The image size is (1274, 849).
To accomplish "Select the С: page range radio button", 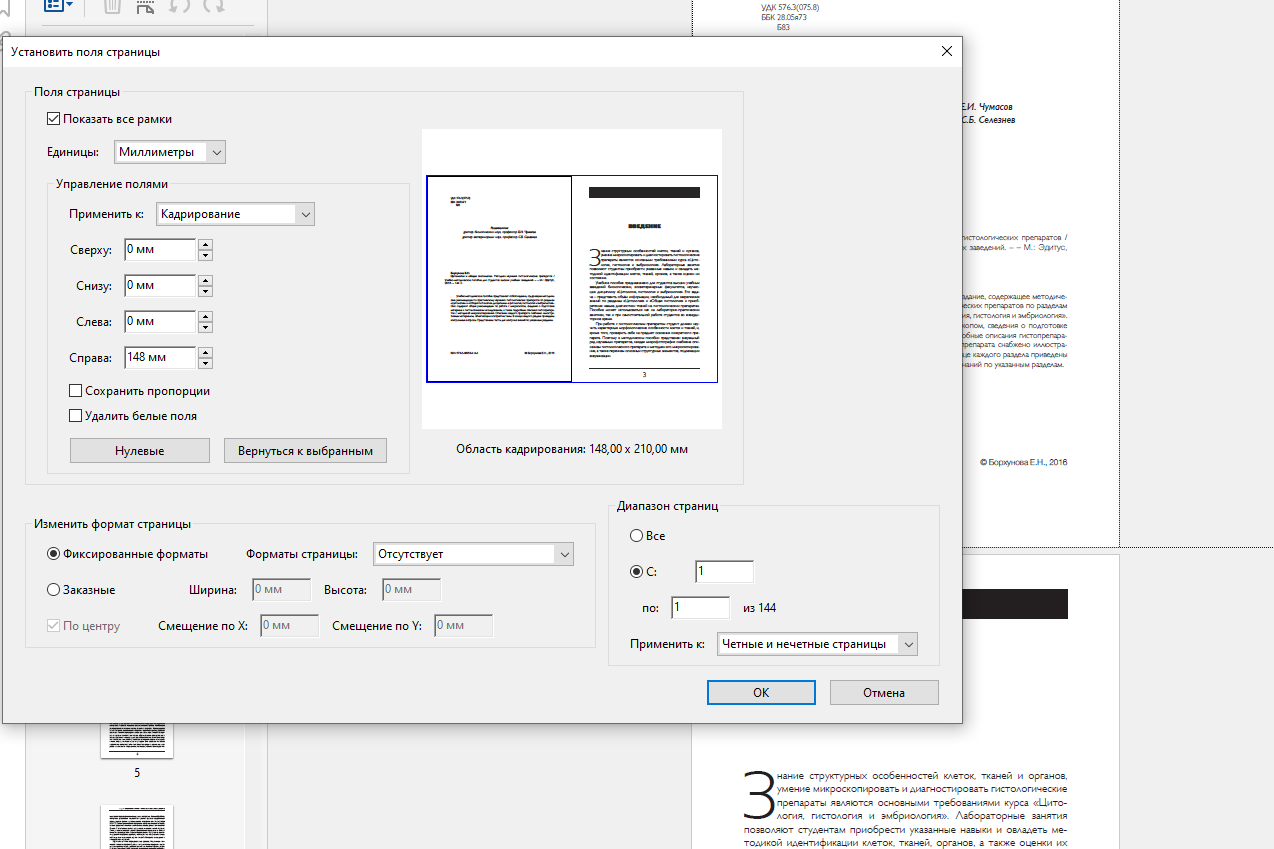I will [x=636, y=572].
